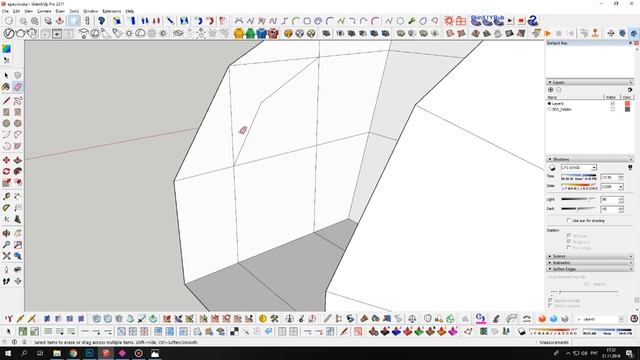
Task: Open the Camera menu
Action: point(44,11)
